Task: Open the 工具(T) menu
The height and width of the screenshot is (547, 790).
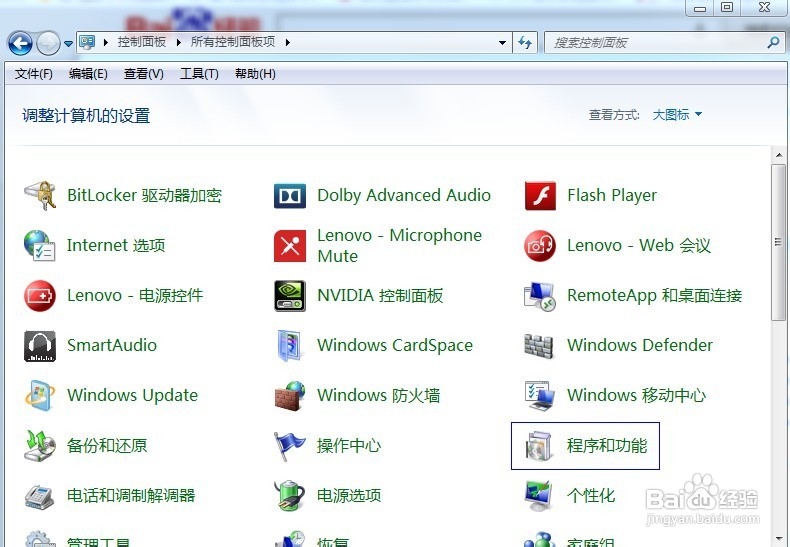Action: 199,74
